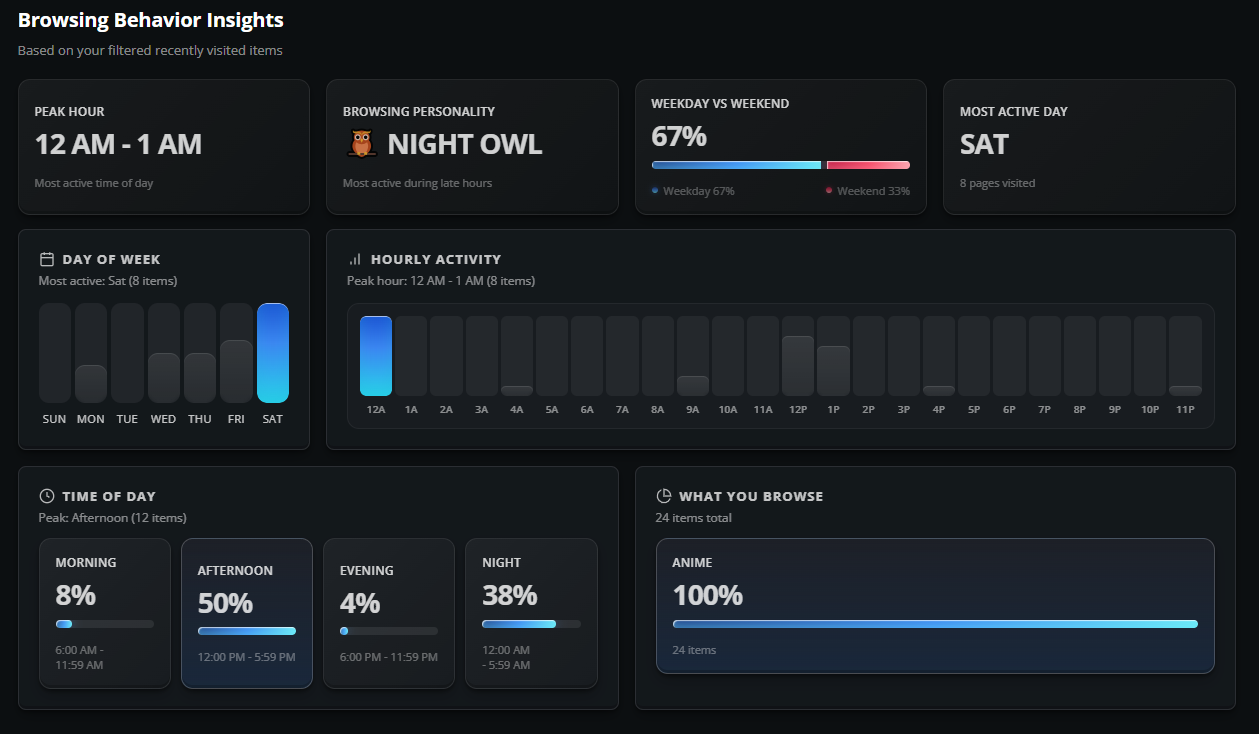Viewport: 1259px width, 734px height.
Task: Click the bar chart icon beside Hourly Activity
Action: click(x=355, y=259)
